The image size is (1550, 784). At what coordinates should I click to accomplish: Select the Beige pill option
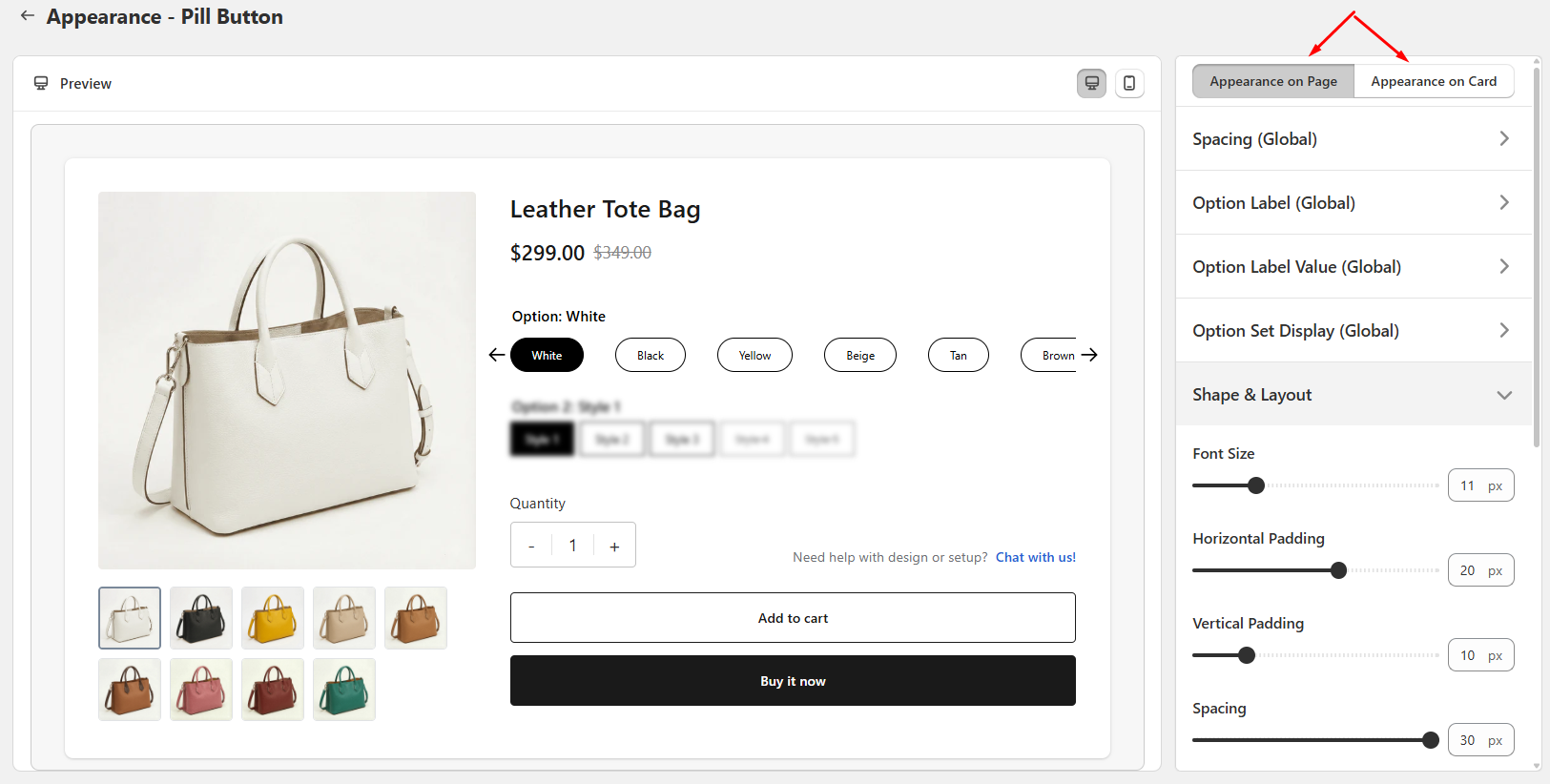coord(860,355)
